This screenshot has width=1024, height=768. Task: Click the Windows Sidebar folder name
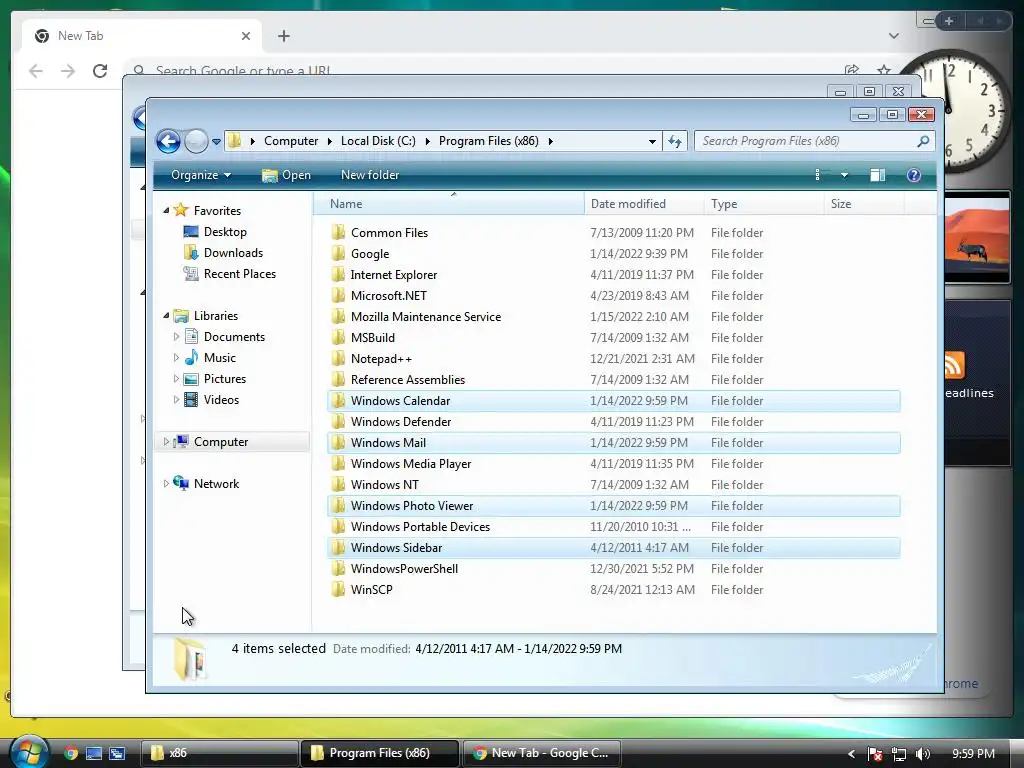396,548
